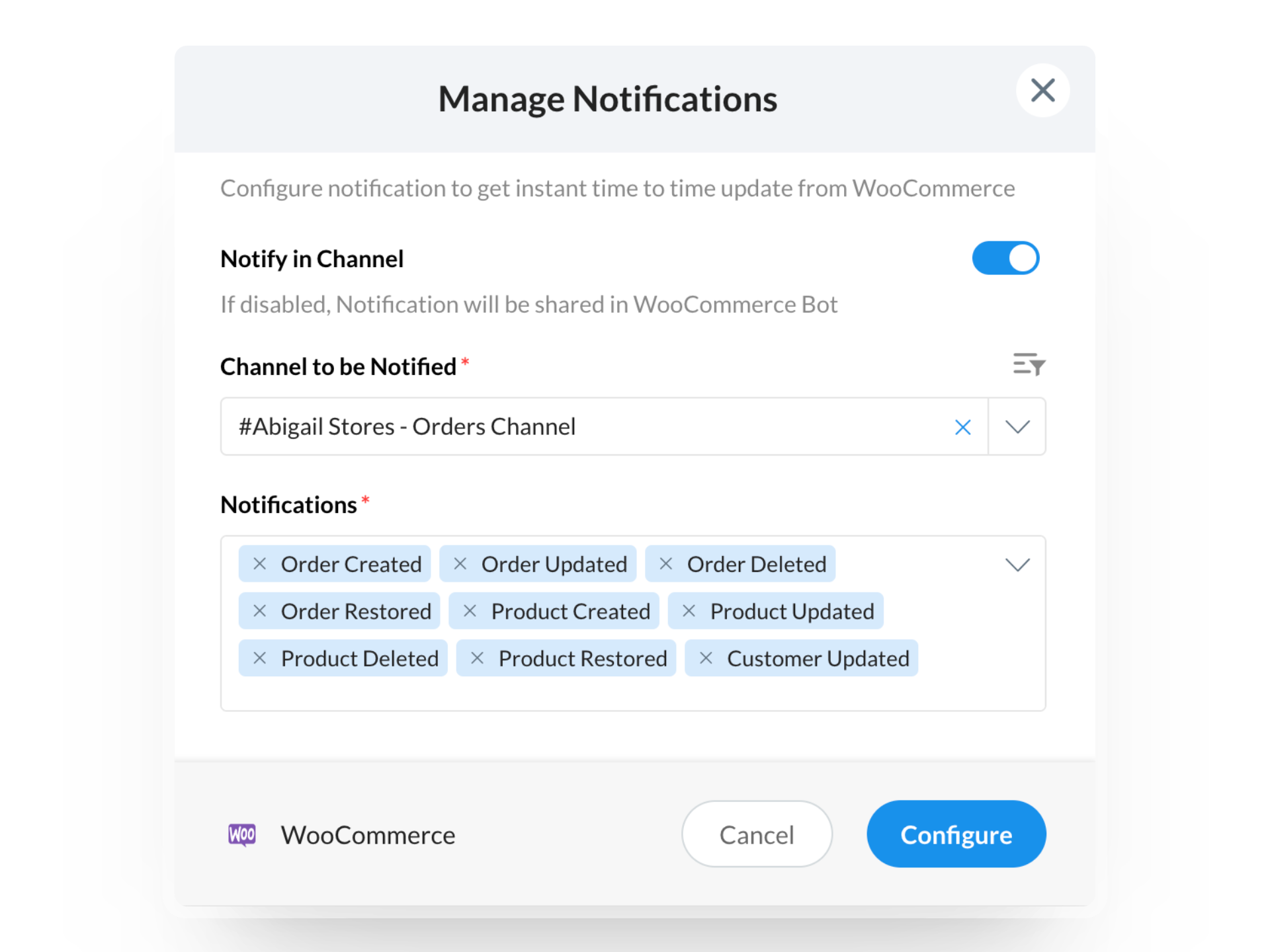Remove the Product Deleted tag
1270x952 pixels.
click(x=260, y=658)
